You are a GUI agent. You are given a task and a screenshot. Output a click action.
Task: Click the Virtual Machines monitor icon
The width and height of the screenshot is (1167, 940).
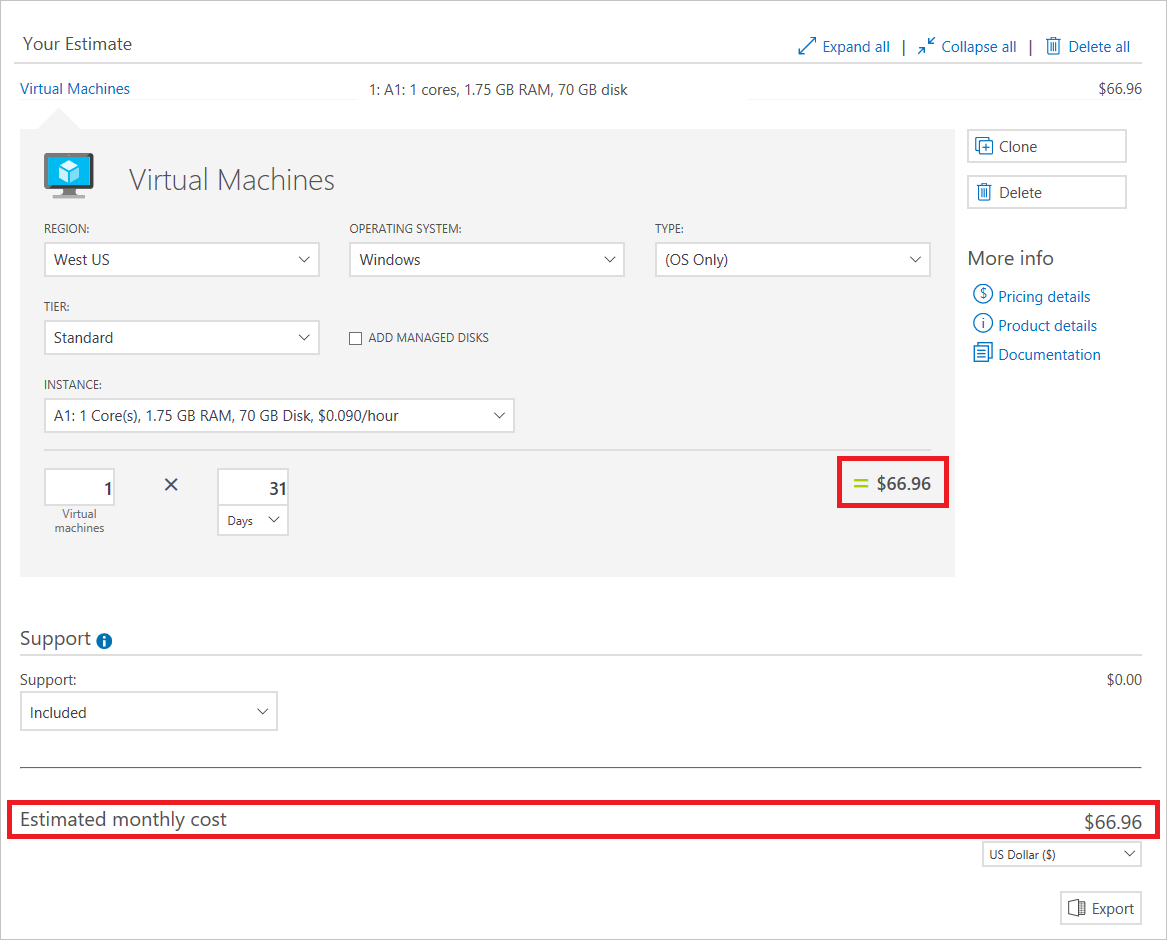point(69,176)
